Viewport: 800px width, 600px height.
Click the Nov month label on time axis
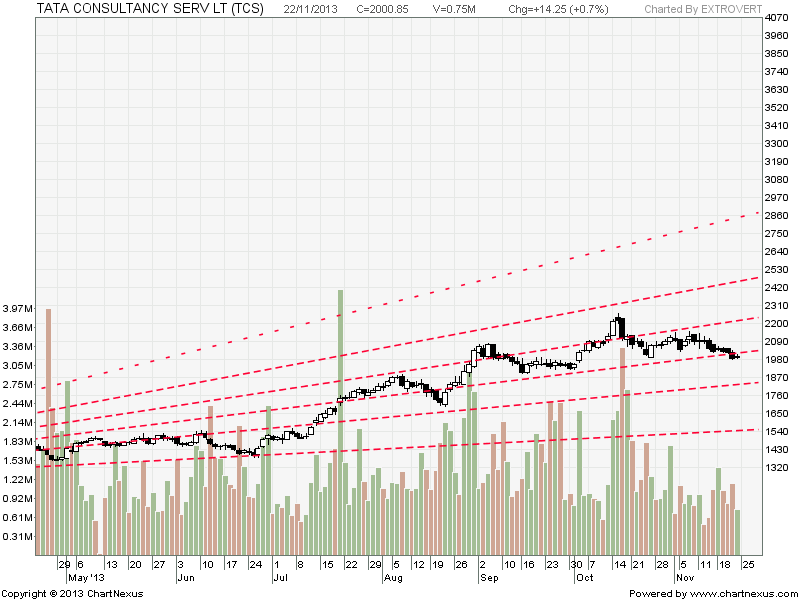click(x=685, y=578)
